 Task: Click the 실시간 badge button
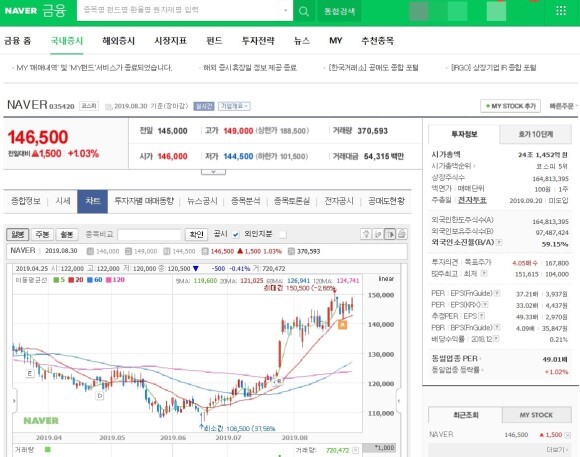point(204,106)
